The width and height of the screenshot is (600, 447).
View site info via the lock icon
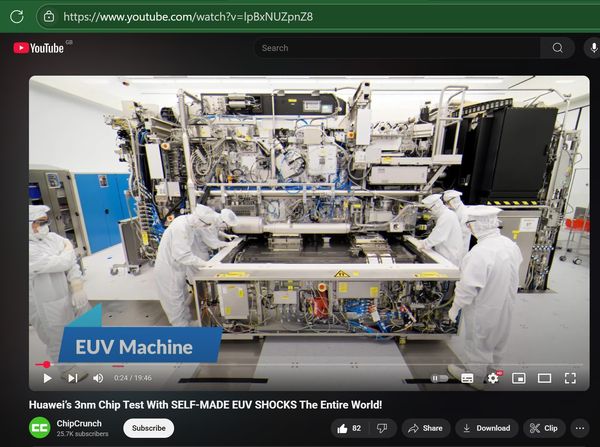[49, 16]
